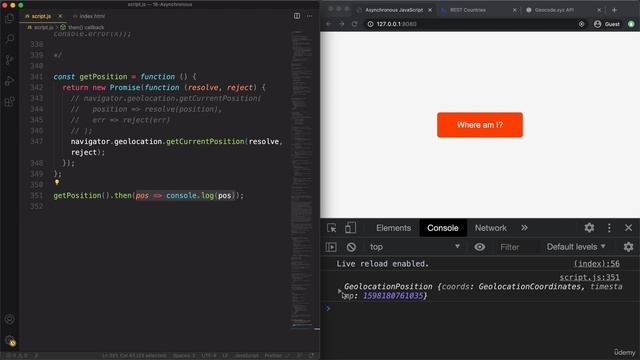Open the Run and Debug view
The height and width of the screenshot is (360, 640).
(x=9, y=81)
